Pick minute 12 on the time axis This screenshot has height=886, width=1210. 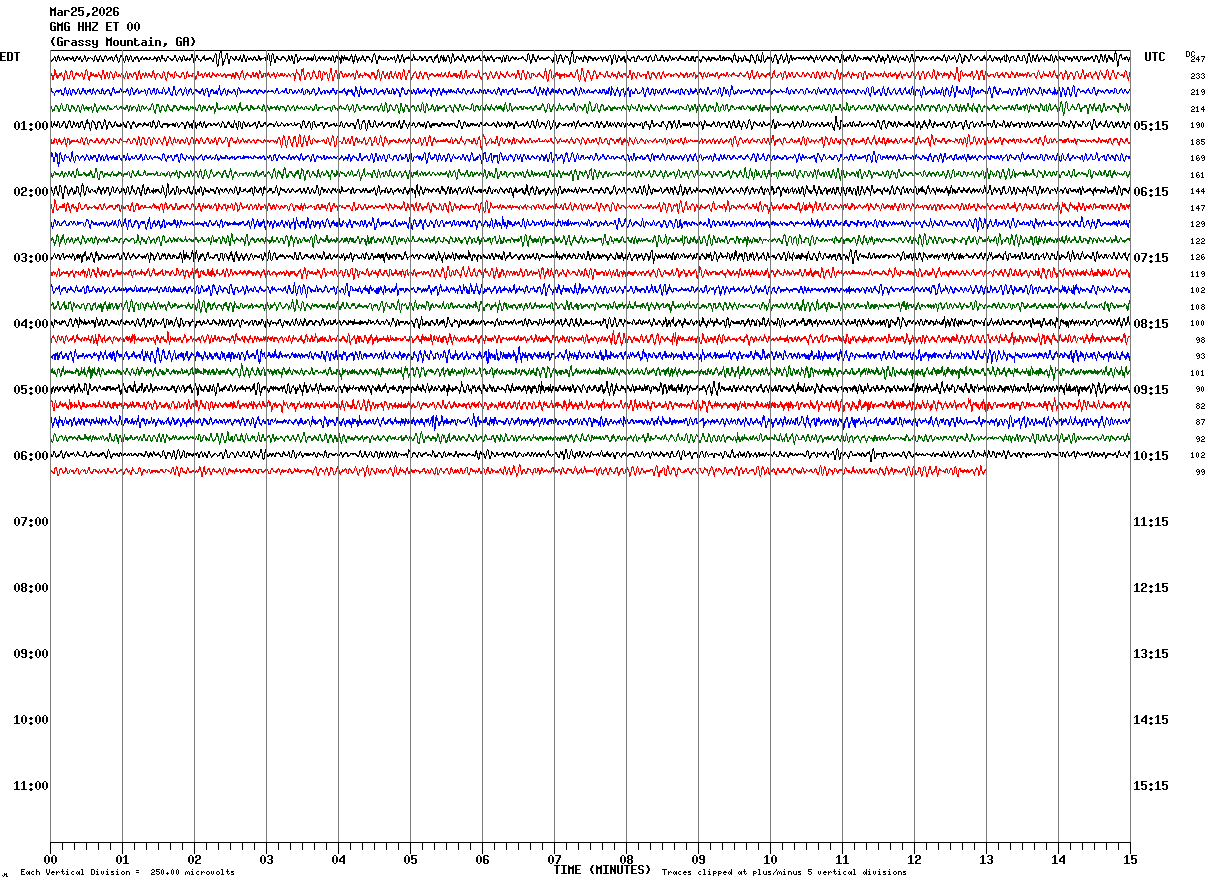pyautogui.click(x=914, y=859)
